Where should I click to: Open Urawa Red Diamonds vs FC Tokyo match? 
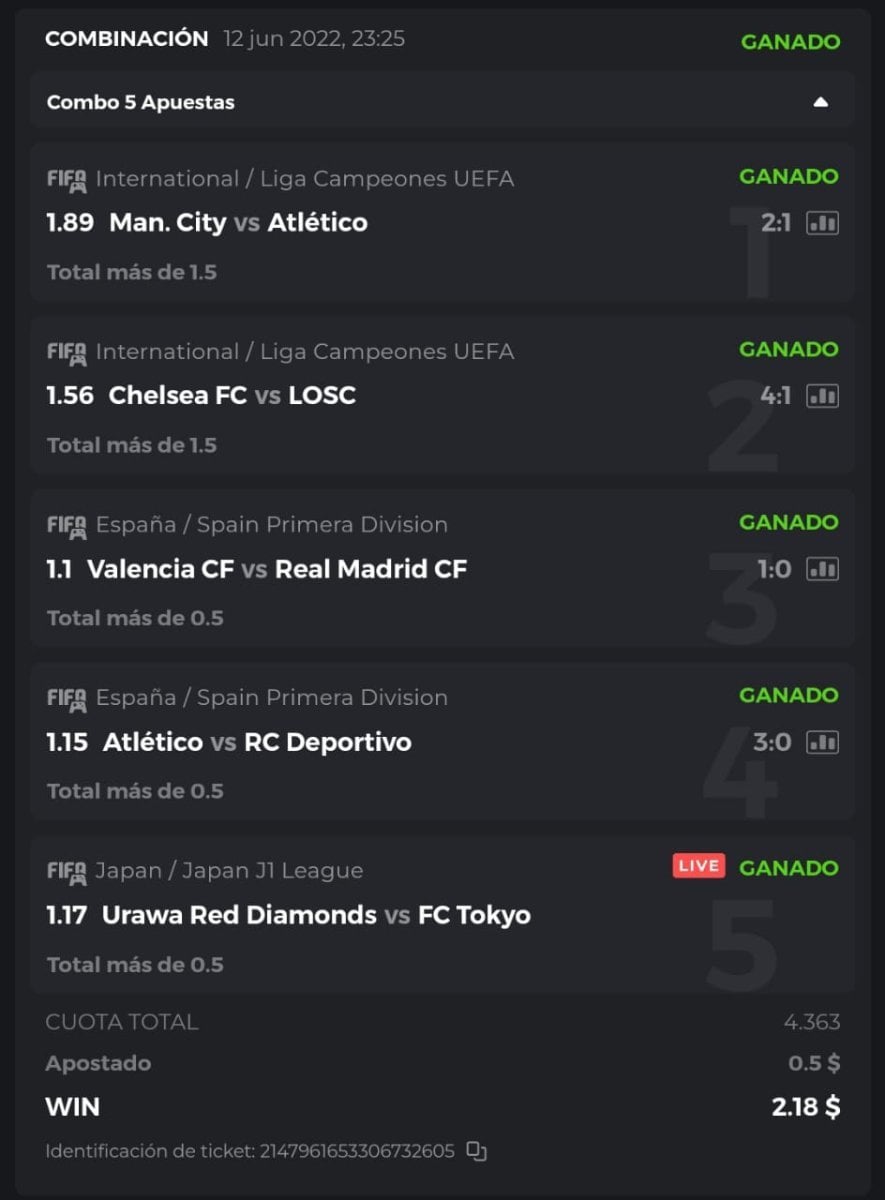point(316,915)
